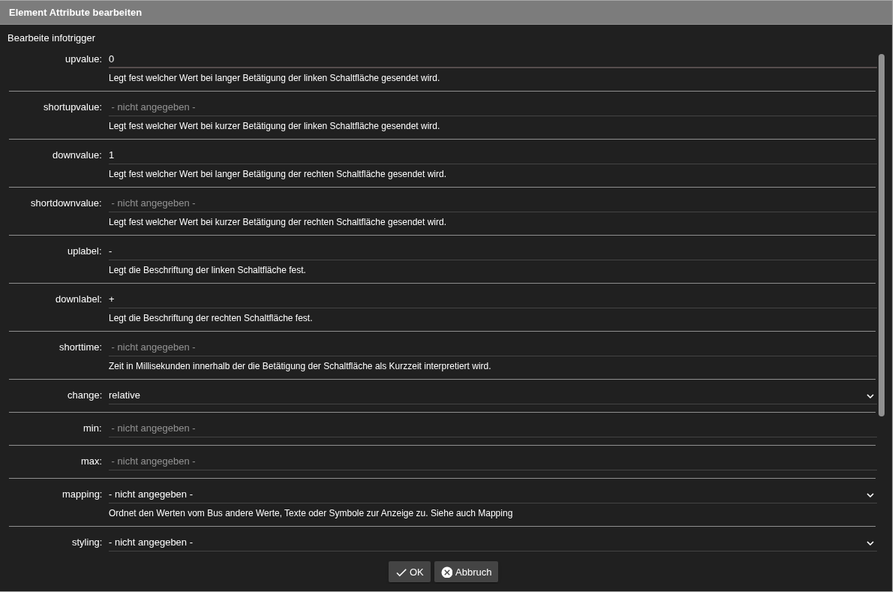This screenshot has width=893, height=592.
Task: Click the description under the shortdownvalue field
Action: click(277, 222)
